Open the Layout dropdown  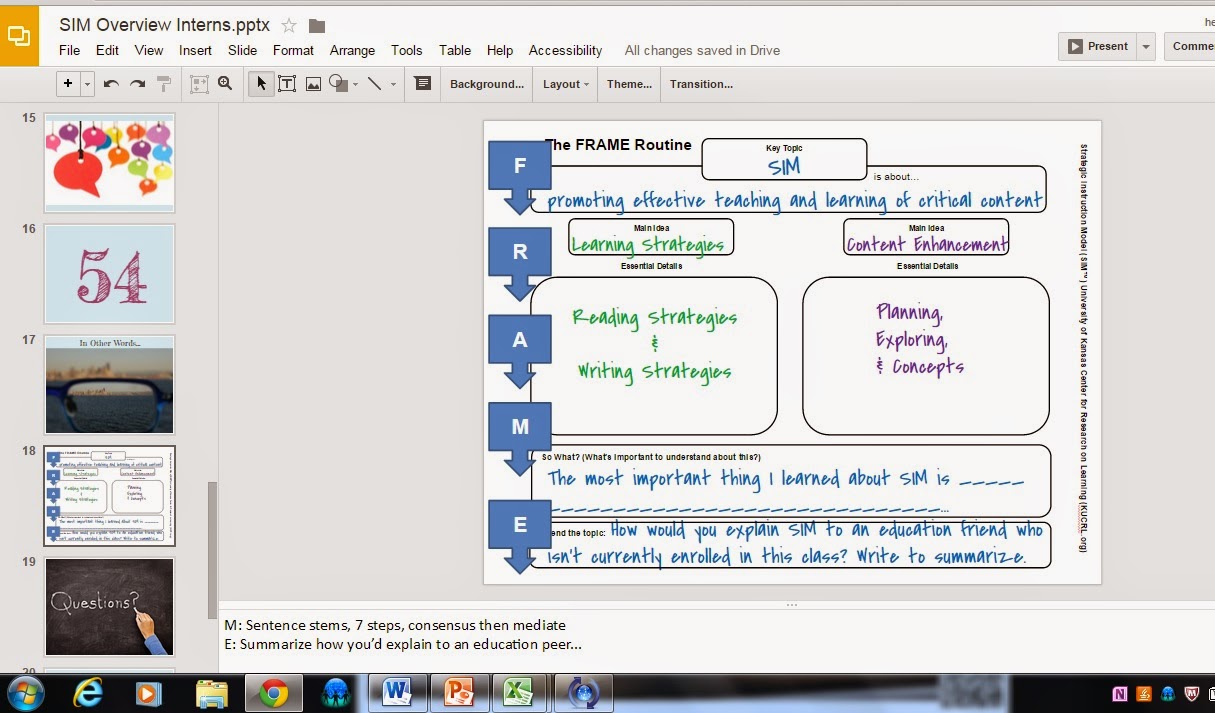point(565,84)
